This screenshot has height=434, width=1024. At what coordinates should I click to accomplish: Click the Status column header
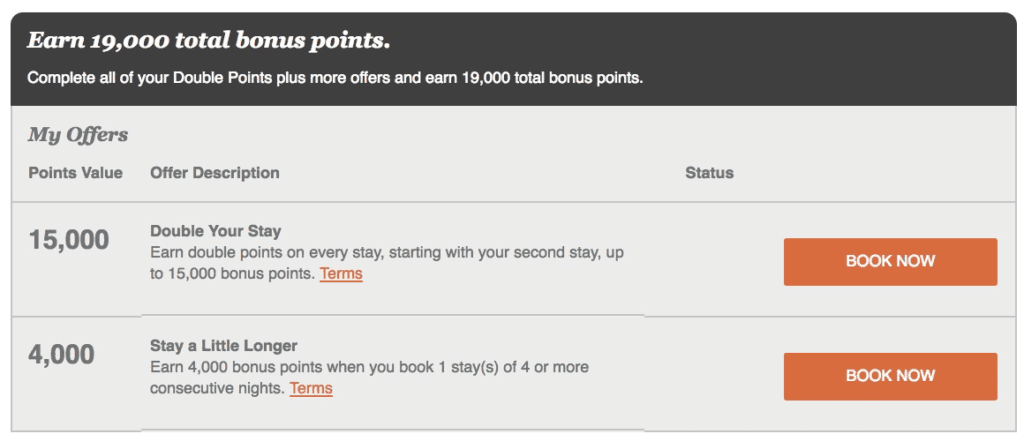coord(709,173)
